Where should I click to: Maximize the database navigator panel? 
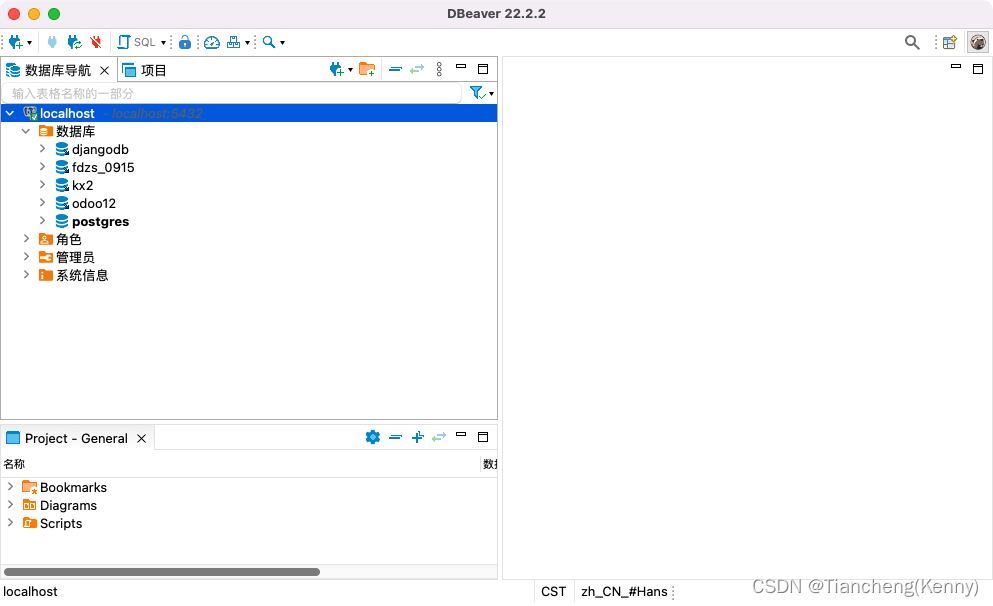click(483, 69)
